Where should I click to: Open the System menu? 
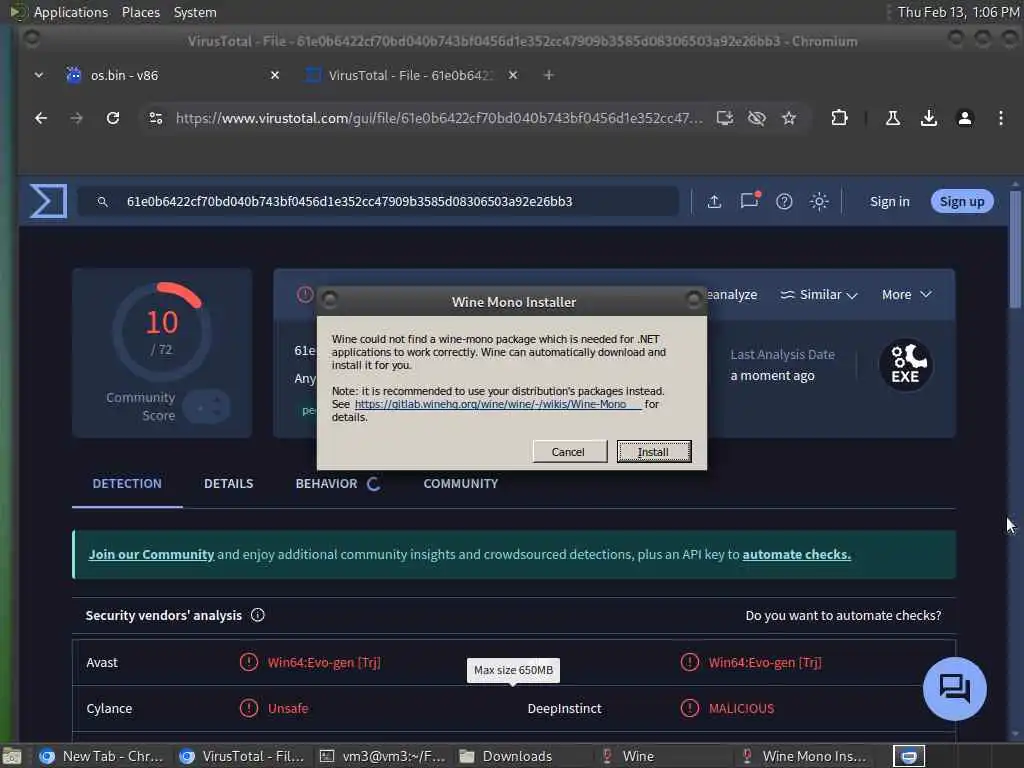click(195, 12)
